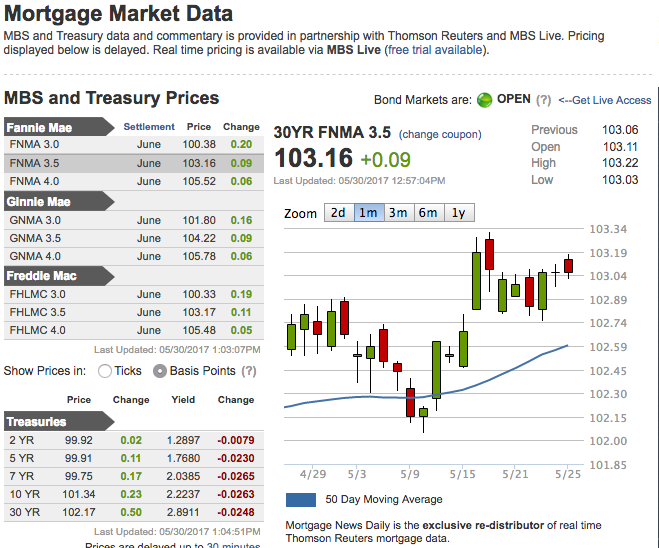Click the 10 YR treasury label
Image resolution: width=659 pixels, height=548 pixels.
click(24, 495)
